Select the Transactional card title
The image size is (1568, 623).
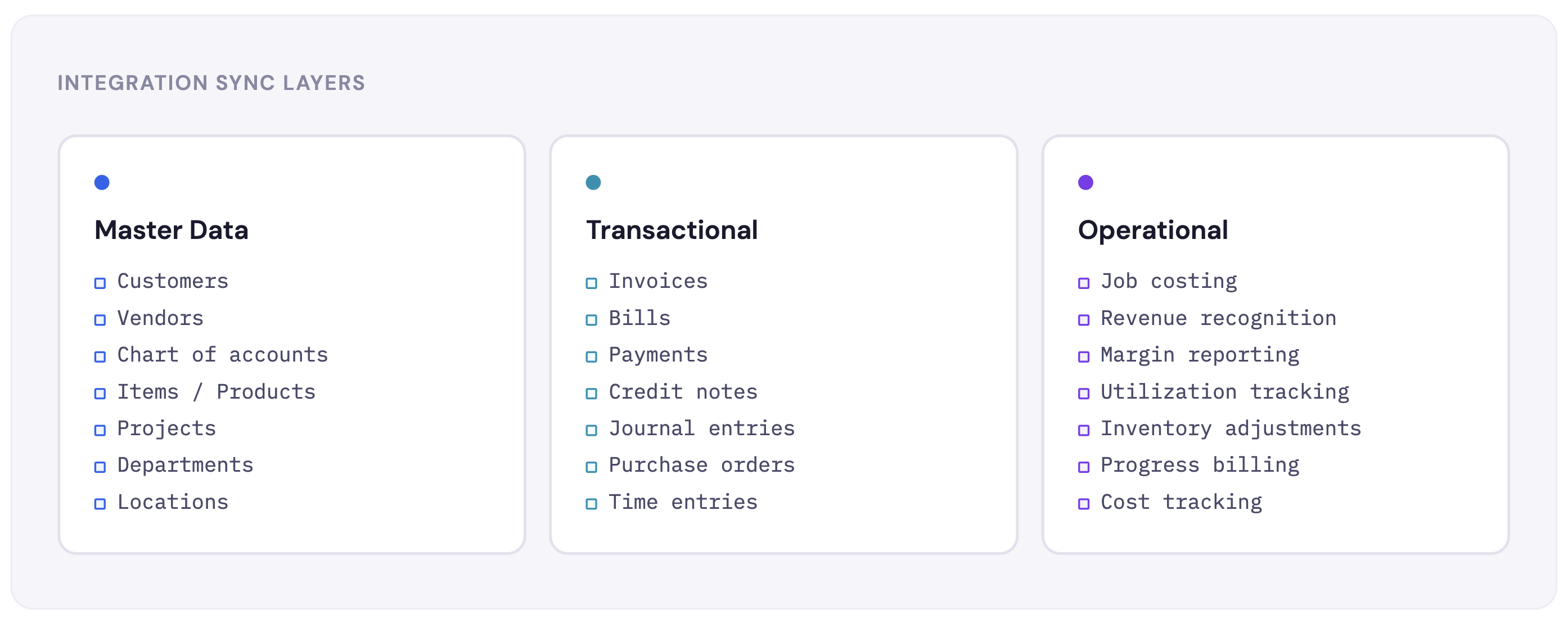(672, 230)
